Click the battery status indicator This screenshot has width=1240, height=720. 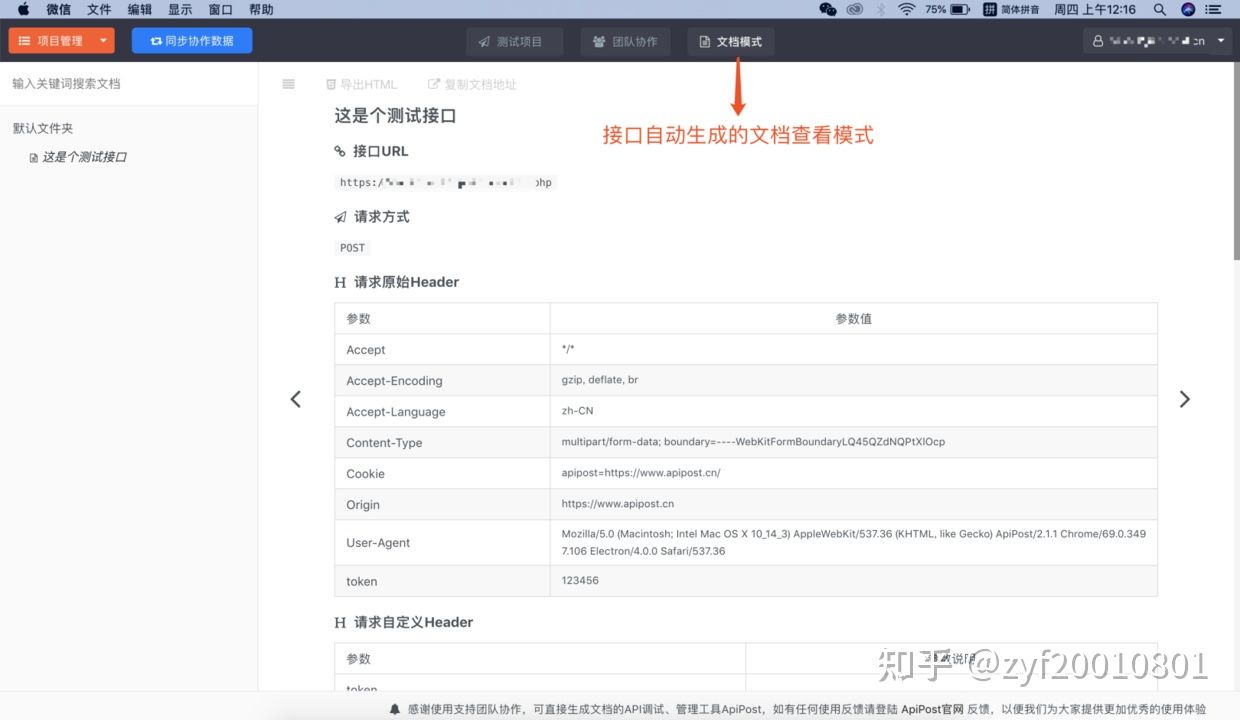click(x=947, y=9)
